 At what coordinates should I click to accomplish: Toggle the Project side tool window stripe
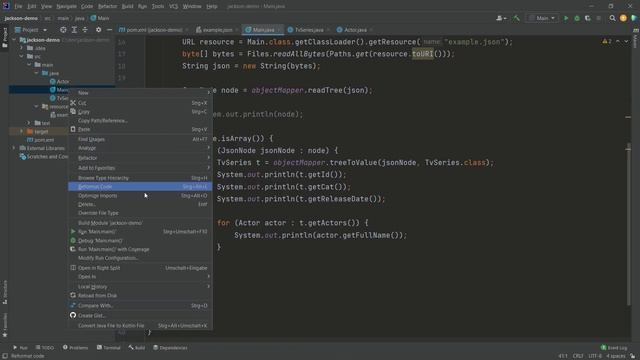(4, 37)
